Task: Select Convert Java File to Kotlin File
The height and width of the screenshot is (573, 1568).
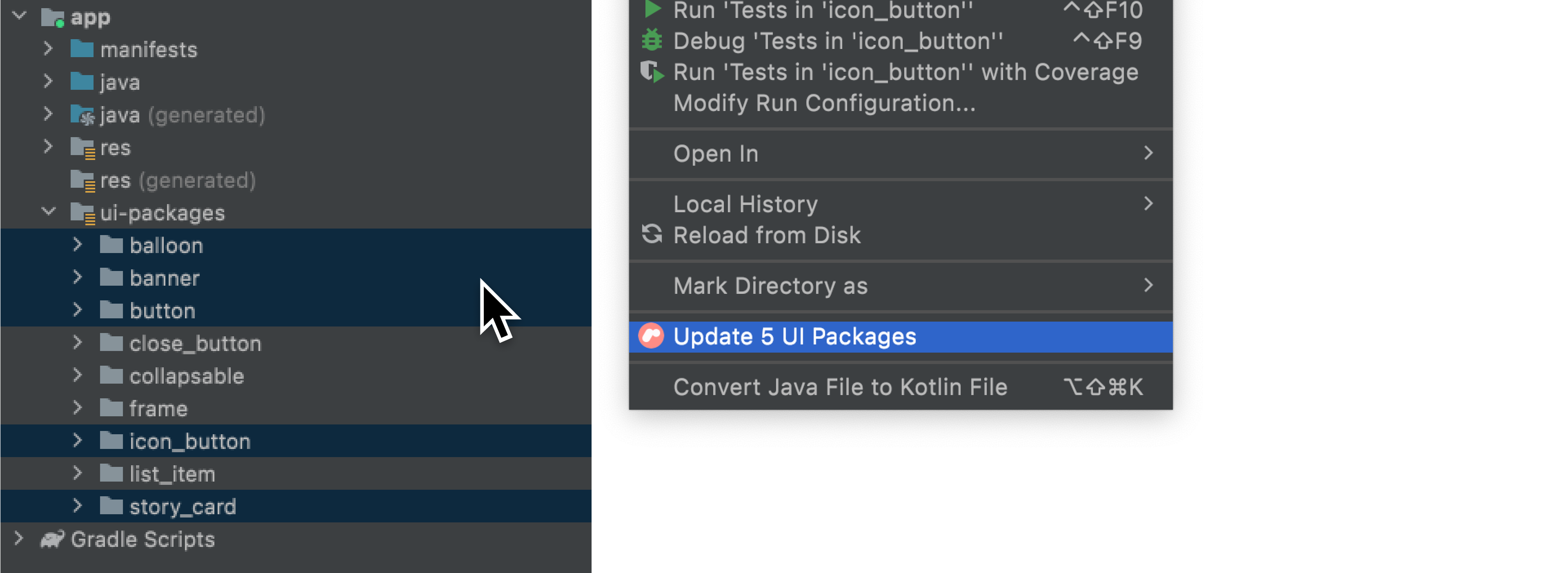Action: pyautogui.click(x=841, y=387)
